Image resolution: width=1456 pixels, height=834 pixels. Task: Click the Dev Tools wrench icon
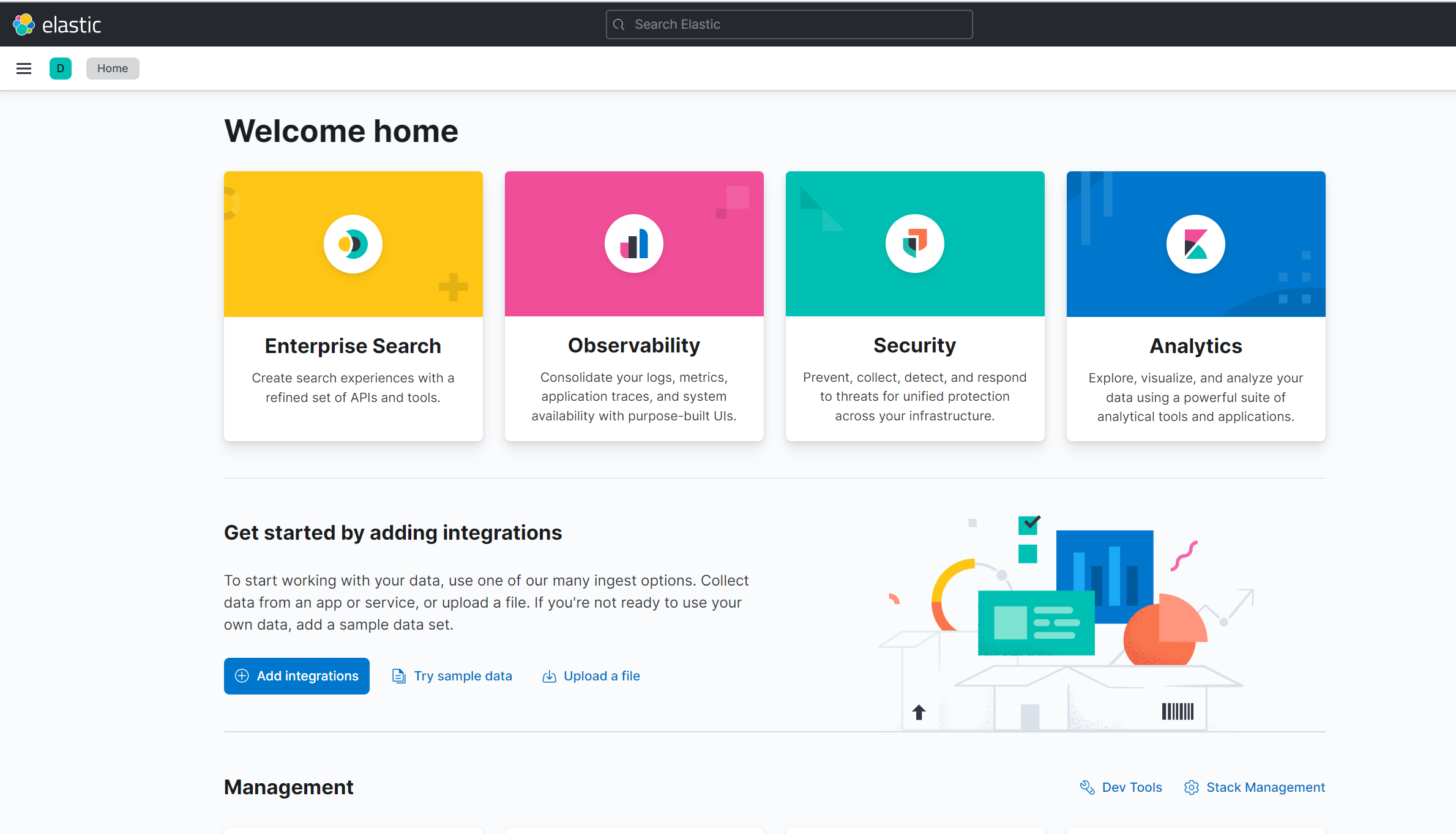click(x=1087, y=787)
